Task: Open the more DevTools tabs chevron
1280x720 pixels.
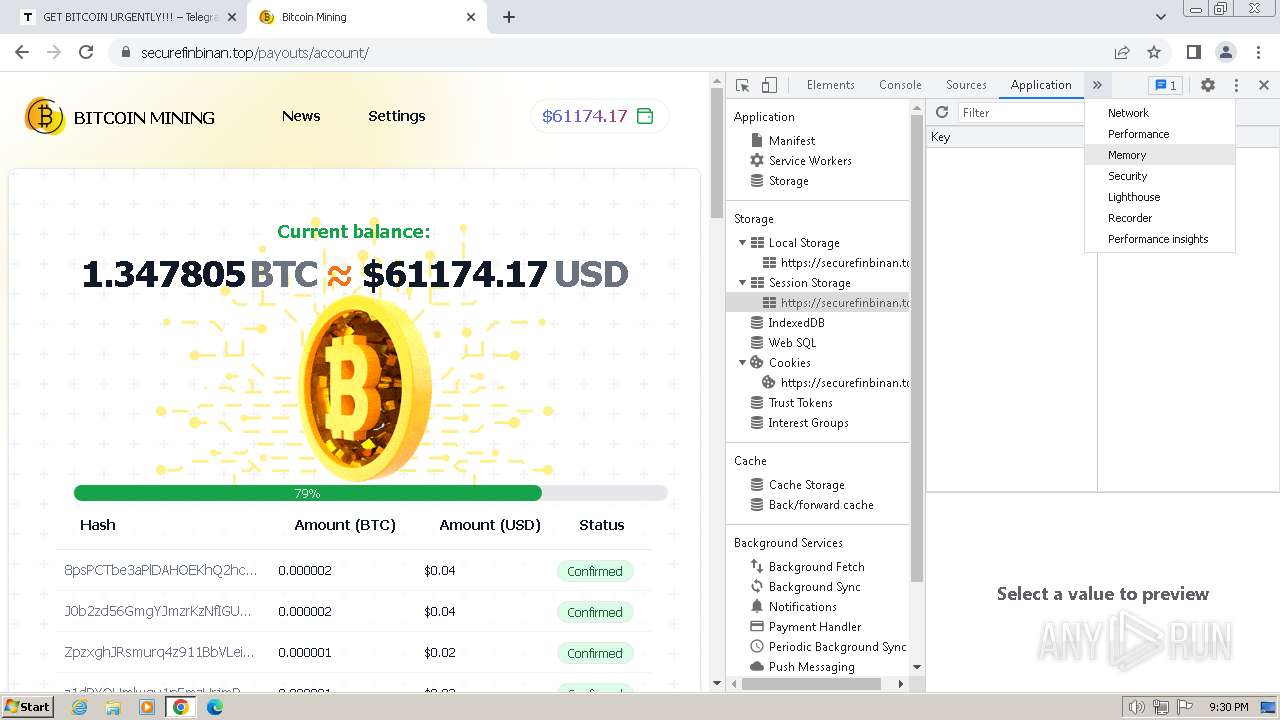Action: [x=1097, y=85]
